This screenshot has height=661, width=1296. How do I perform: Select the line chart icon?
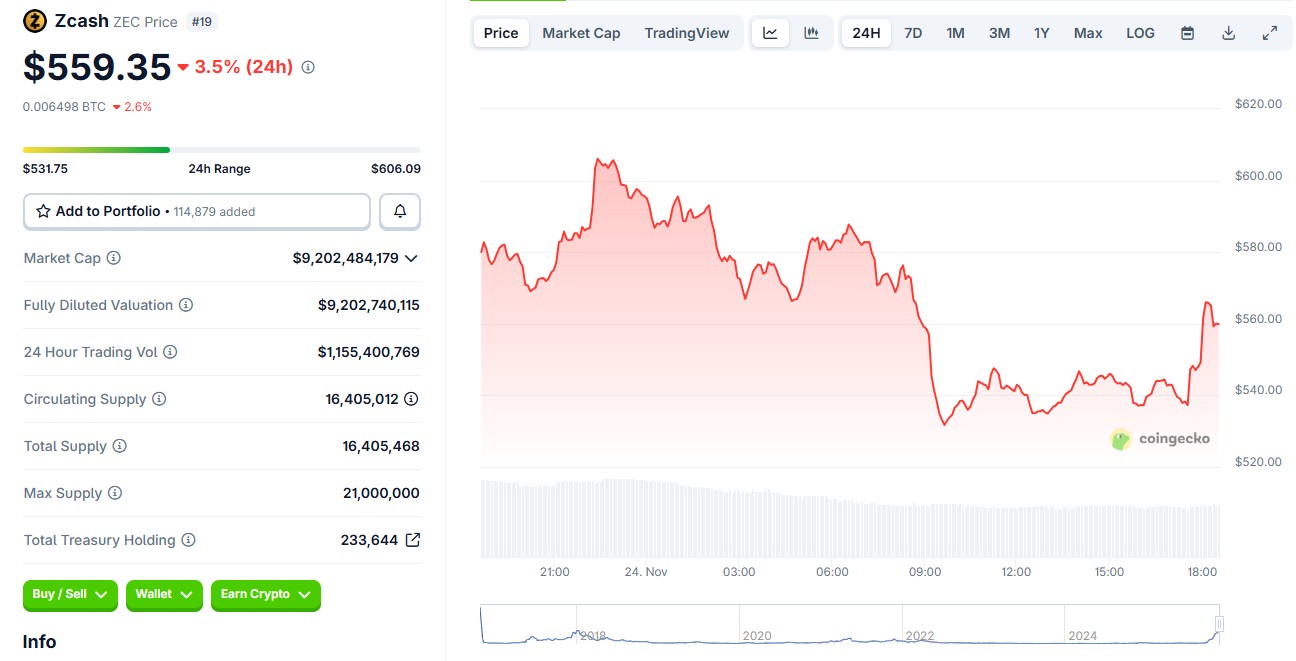[769, 32]
